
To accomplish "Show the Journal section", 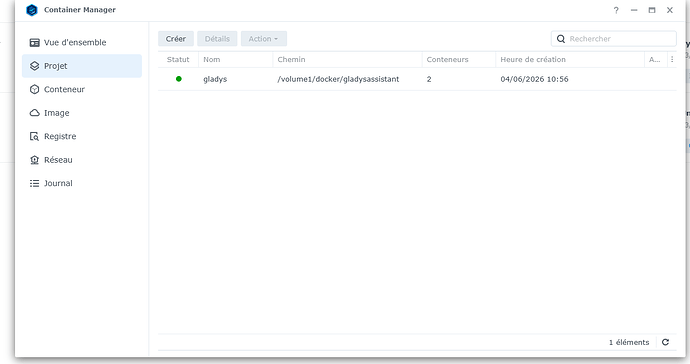I will pyautogui.click(x=82, y=184).
